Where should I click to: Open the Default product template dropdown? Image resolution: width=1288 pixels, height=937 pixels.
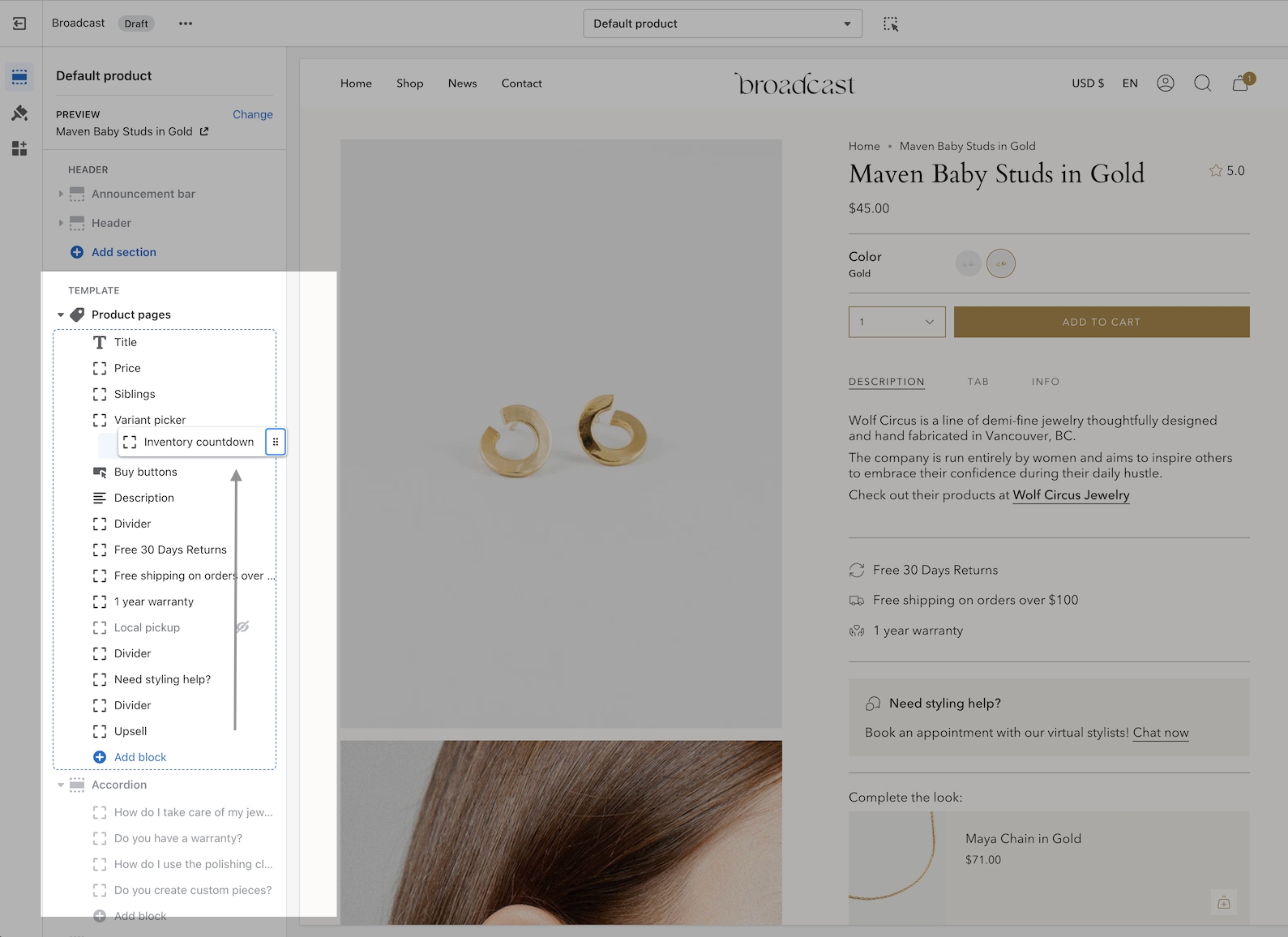(x=722, y=24)
